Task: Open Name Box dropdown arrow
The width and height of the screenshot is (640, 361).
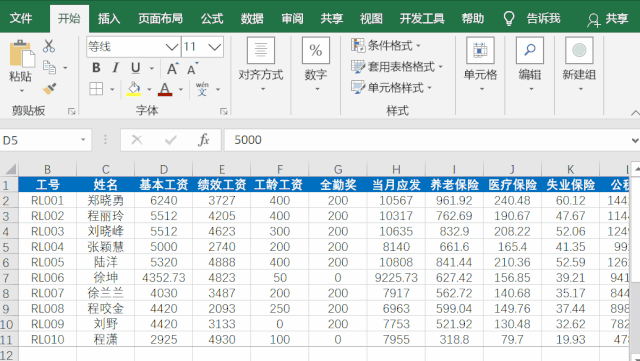Action: 83,140
